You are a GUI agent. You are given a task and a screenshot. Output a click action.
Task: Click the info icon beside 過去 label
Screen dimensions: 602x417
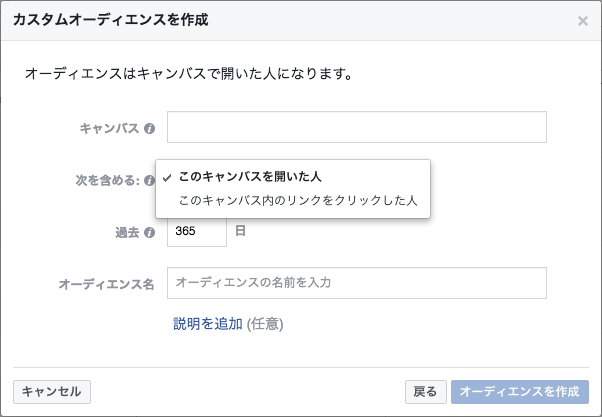(149, 232)
